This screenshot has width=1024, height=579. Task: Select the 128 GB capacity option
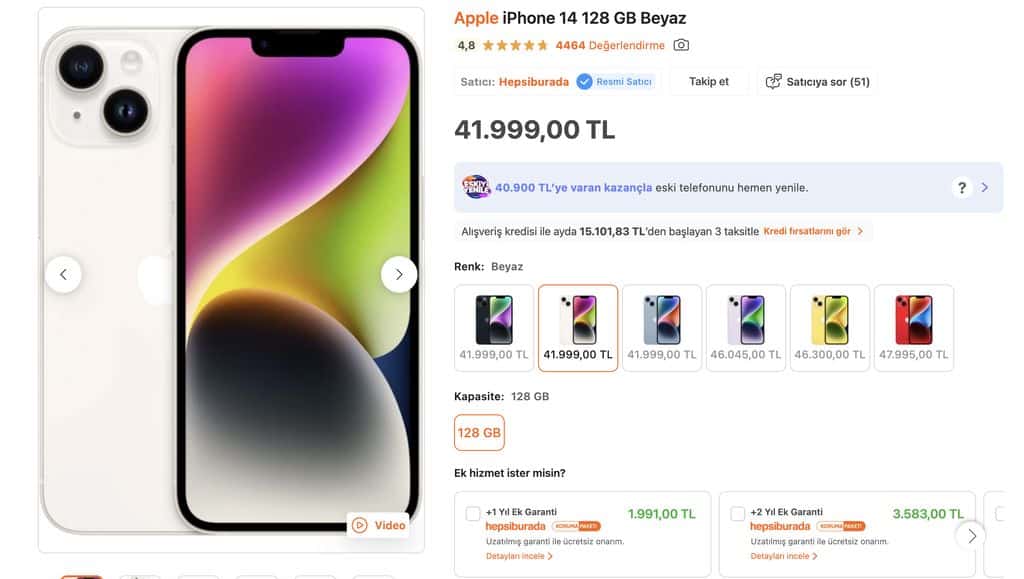click(x=479, y=433)
